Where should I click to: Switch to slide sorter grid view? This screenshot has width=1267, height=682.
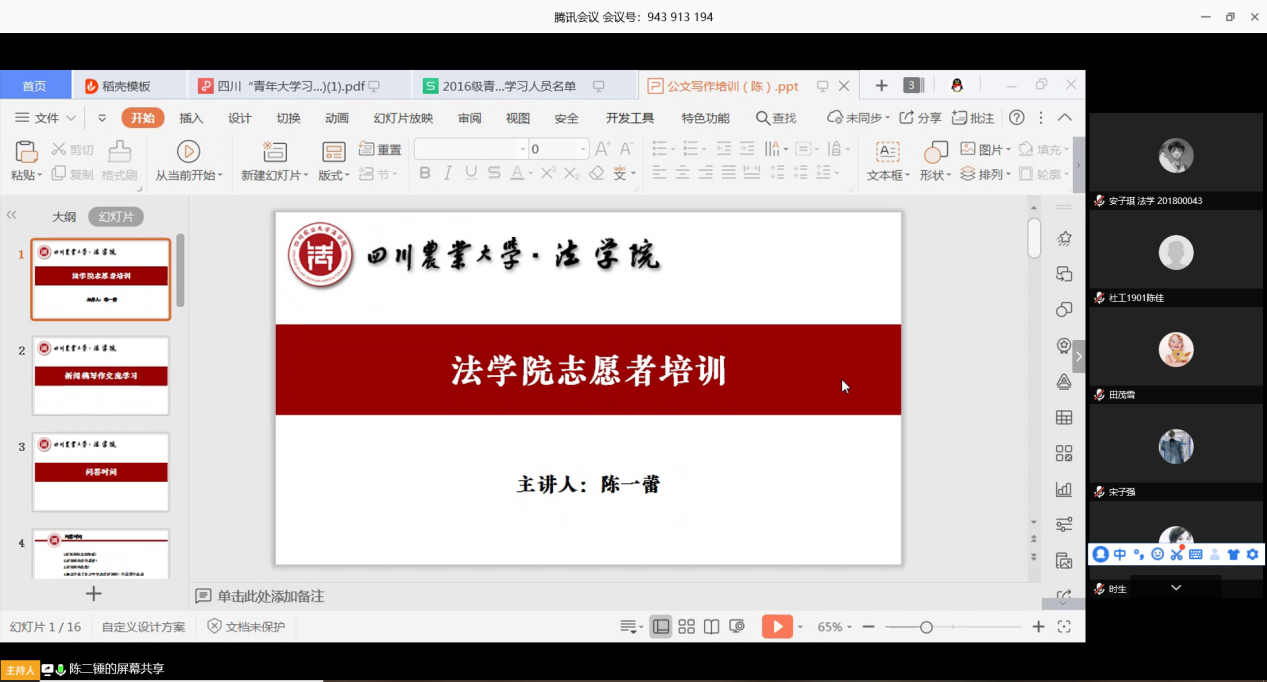click(x=686, y=627)
